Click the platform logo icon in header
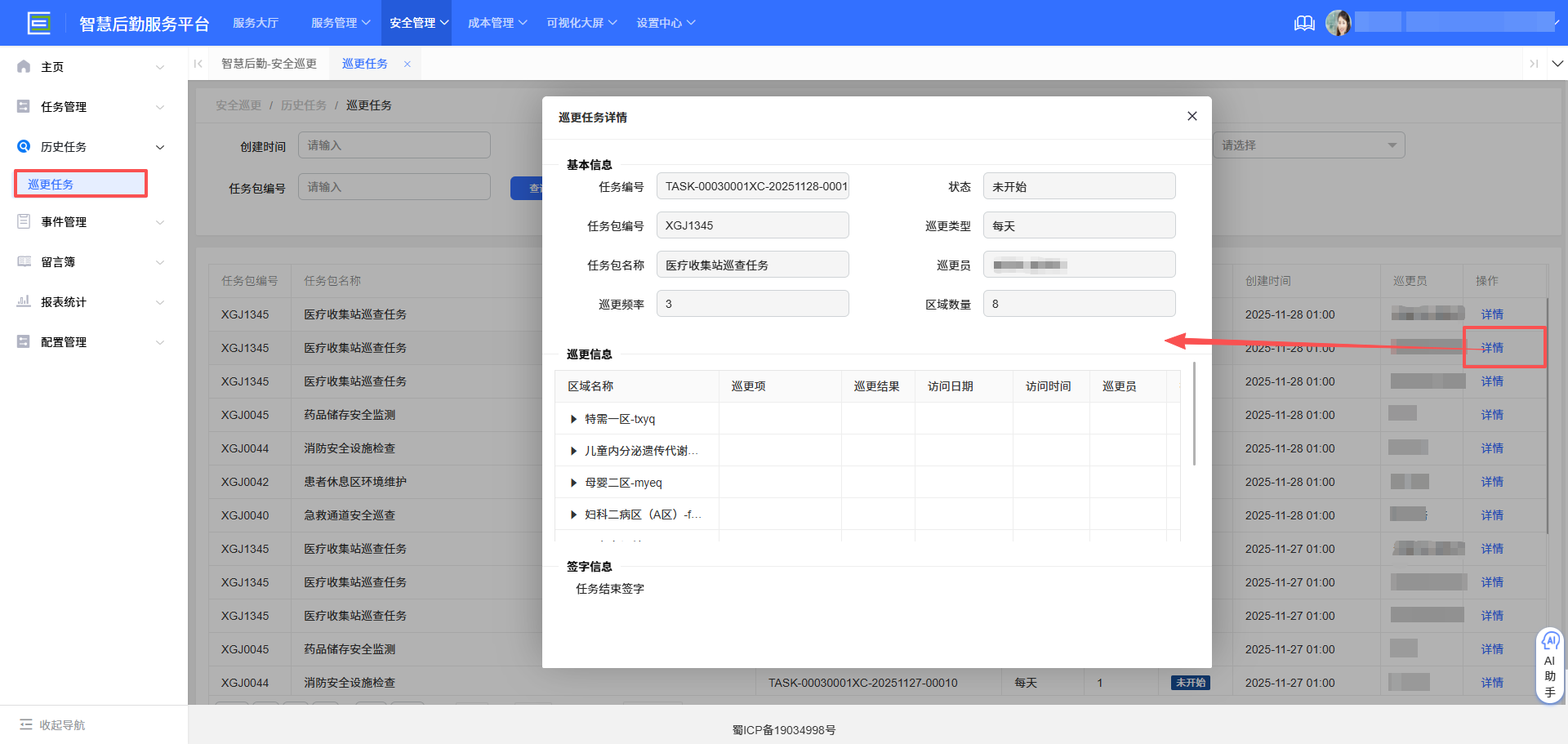 pos(38,23)
